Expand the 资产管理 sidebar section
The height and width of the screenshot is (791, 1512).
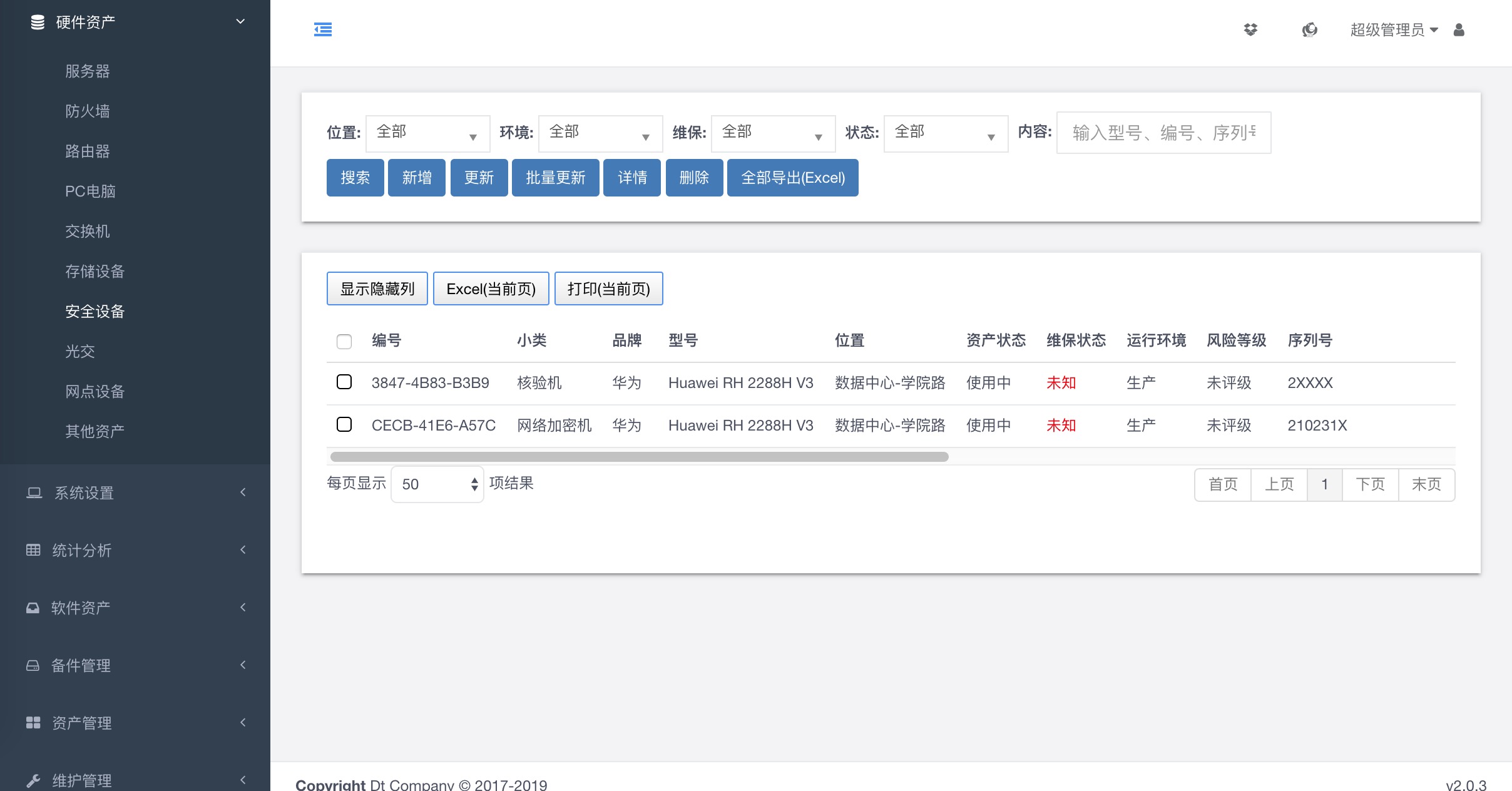(x=82, y=723)
